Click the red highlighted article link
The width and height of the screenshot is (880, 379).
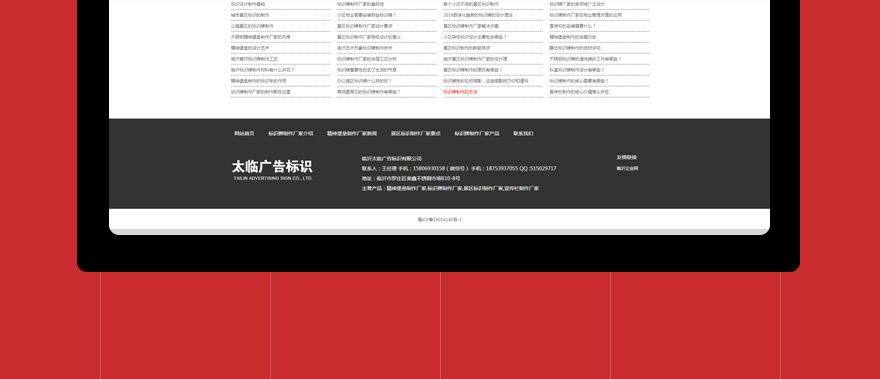point(460,92)
